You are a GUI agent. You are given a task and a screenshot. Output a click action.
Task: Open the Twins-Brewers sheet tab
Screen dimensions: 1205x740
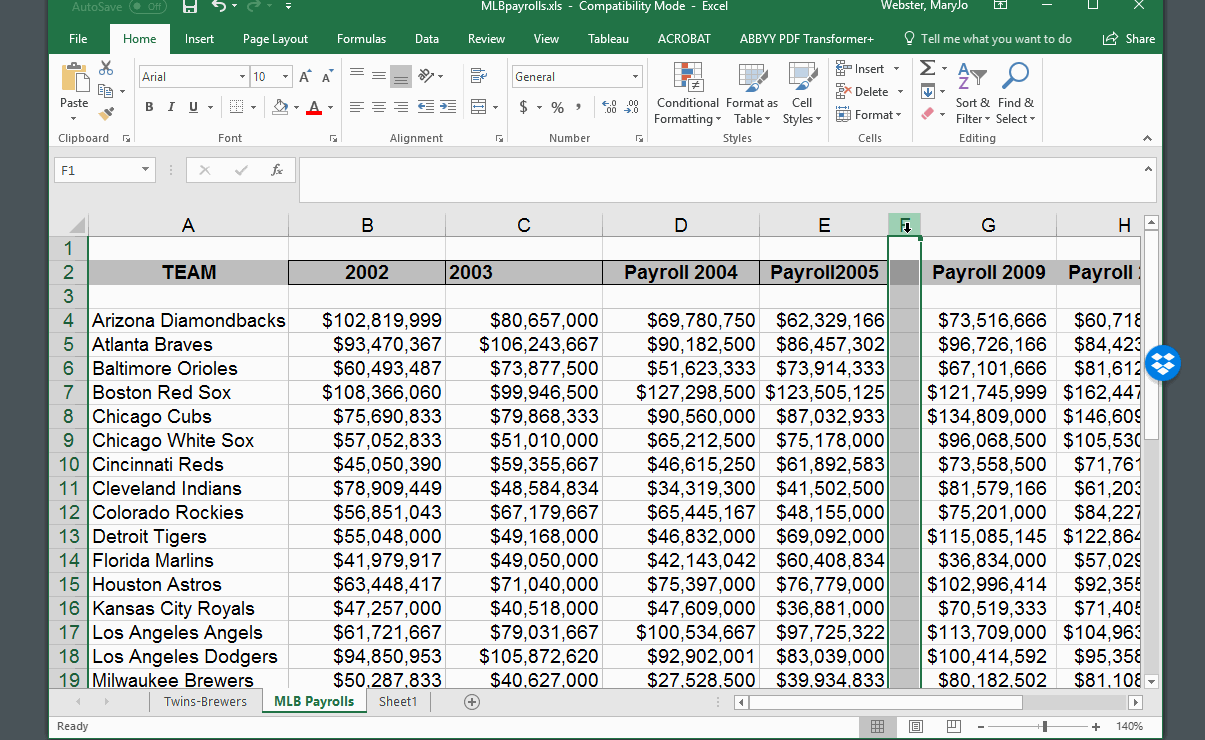click(x=205, y=702)
